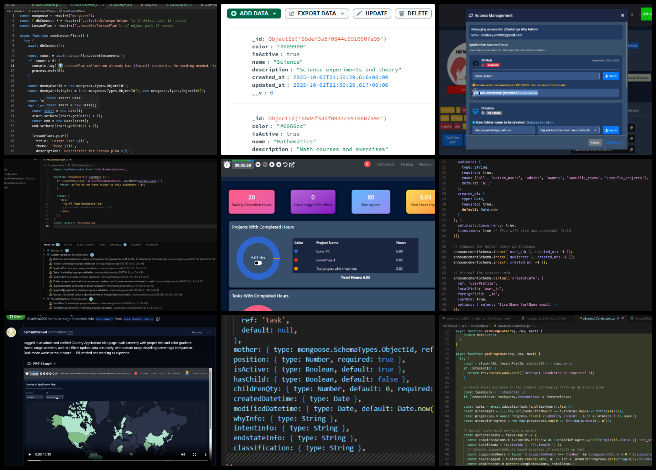Click the red notification badge icon
This screenshot has width=656, height=470.
pyautogui.click(x=367, y=164)
